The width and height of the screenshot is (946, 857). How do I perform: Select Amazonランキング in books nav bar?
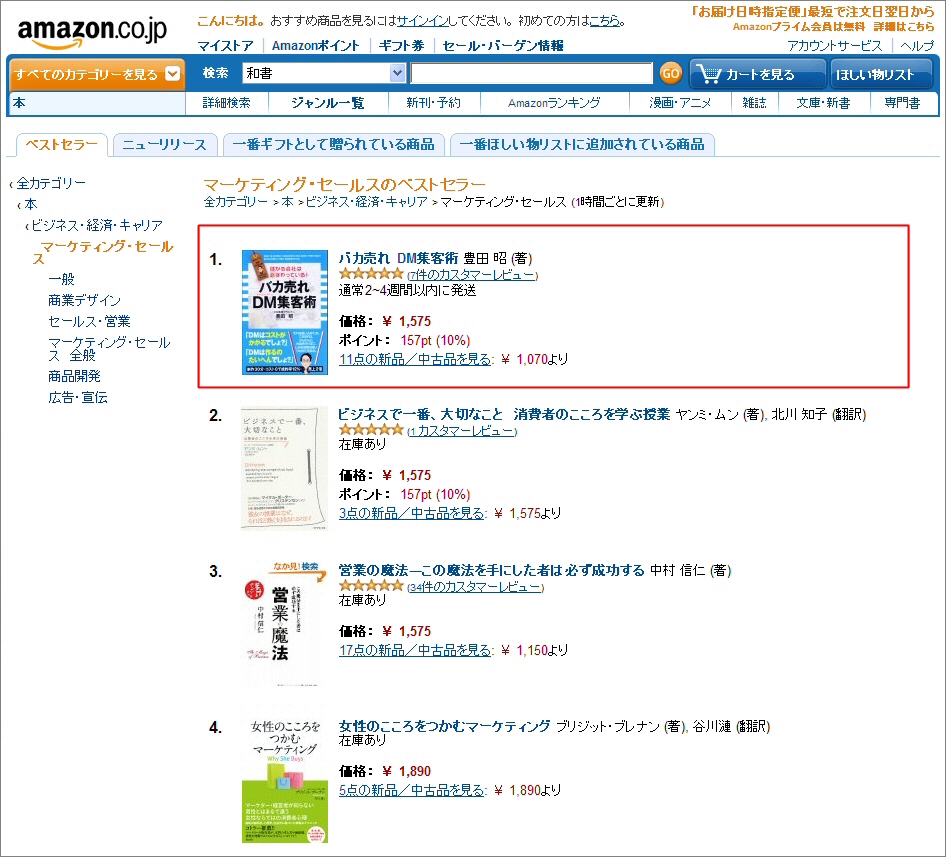(x=554, y=103)
